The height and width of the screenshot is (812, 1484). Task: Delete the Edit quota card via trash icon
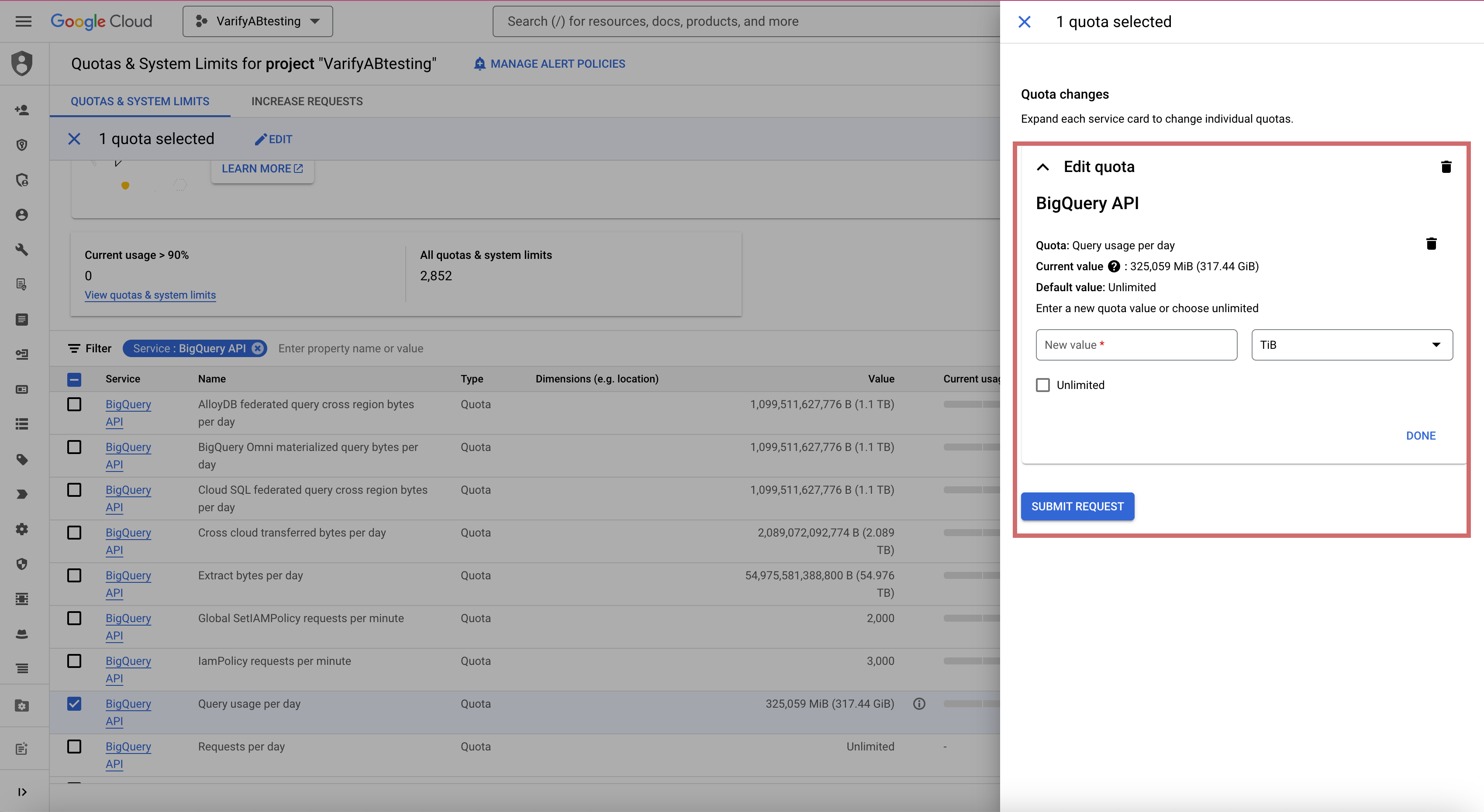point(1446,167)
